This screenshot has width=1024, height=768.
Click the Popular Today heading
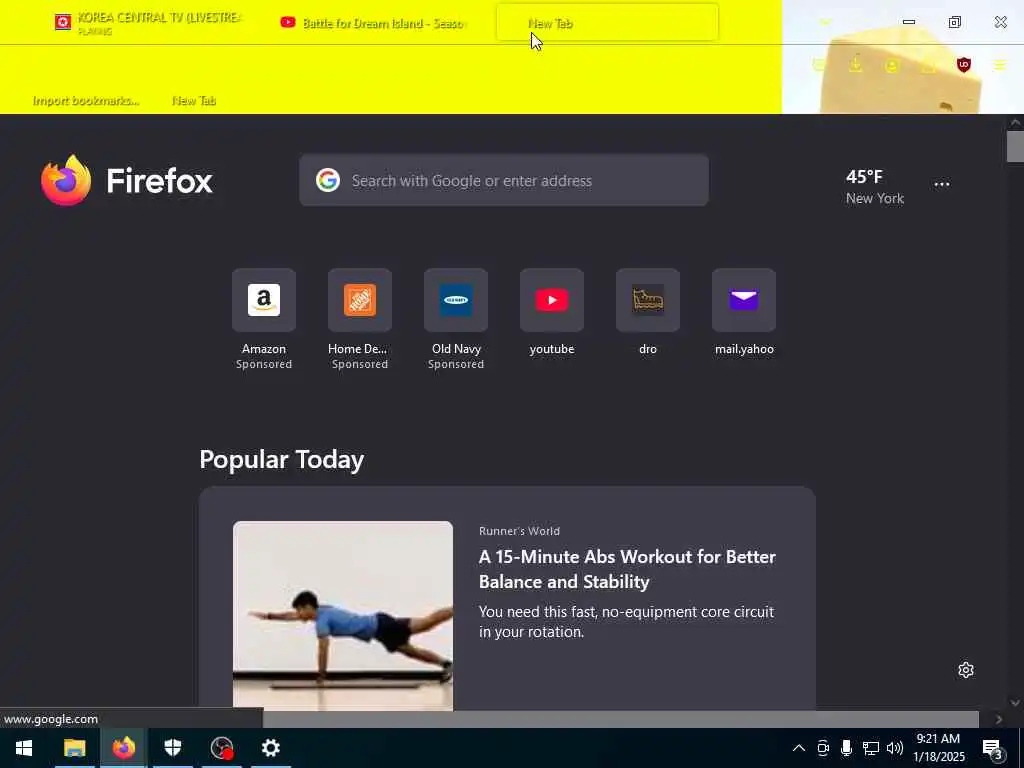click(x=281, y=459)
